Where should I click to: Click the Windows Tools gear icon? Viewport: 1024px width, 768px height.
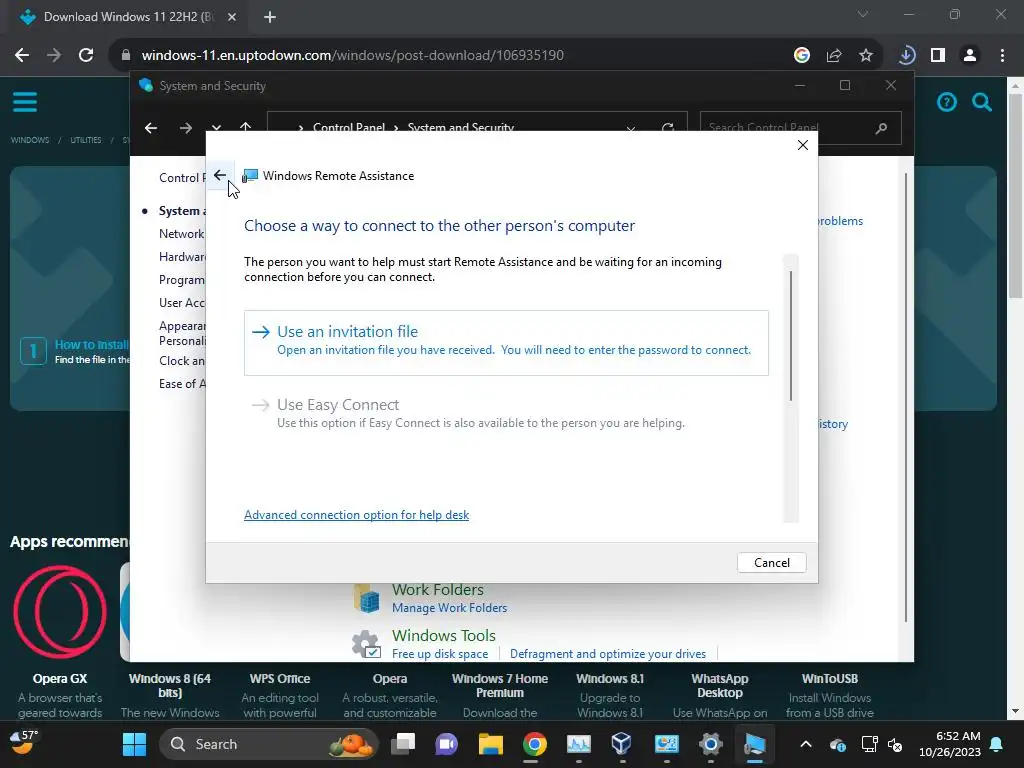[366, 645]
